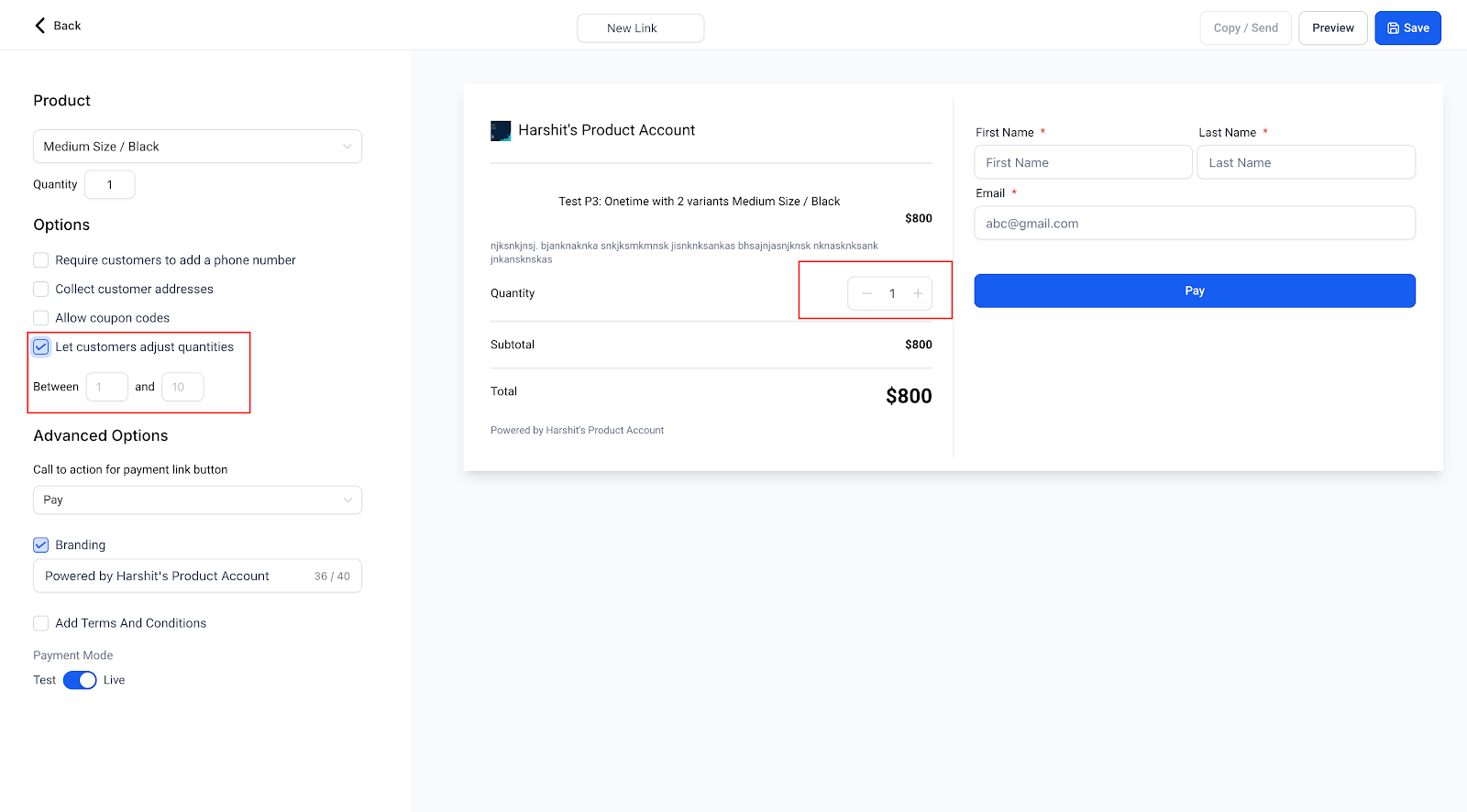Viewport: 1467px width, 812px height.
Task: Click the Preview button
Action: [x=1333, y=28]
